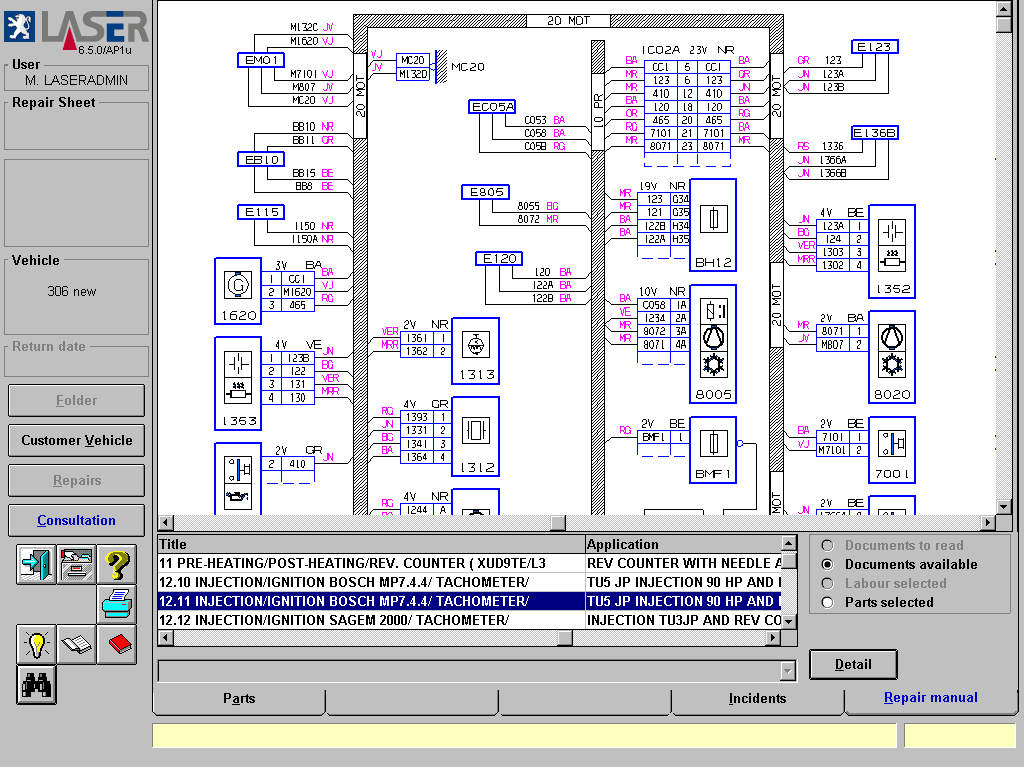Screen dimensions: 1024x768
Task: Select component 7001 symbol in the diagram
Action: (892, 450)
